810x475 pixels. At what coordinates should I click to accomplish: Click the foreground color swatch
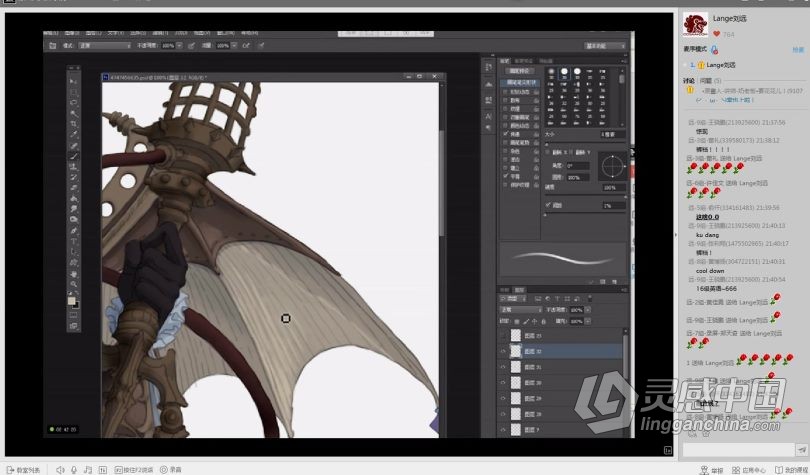(x=71, y=300)
